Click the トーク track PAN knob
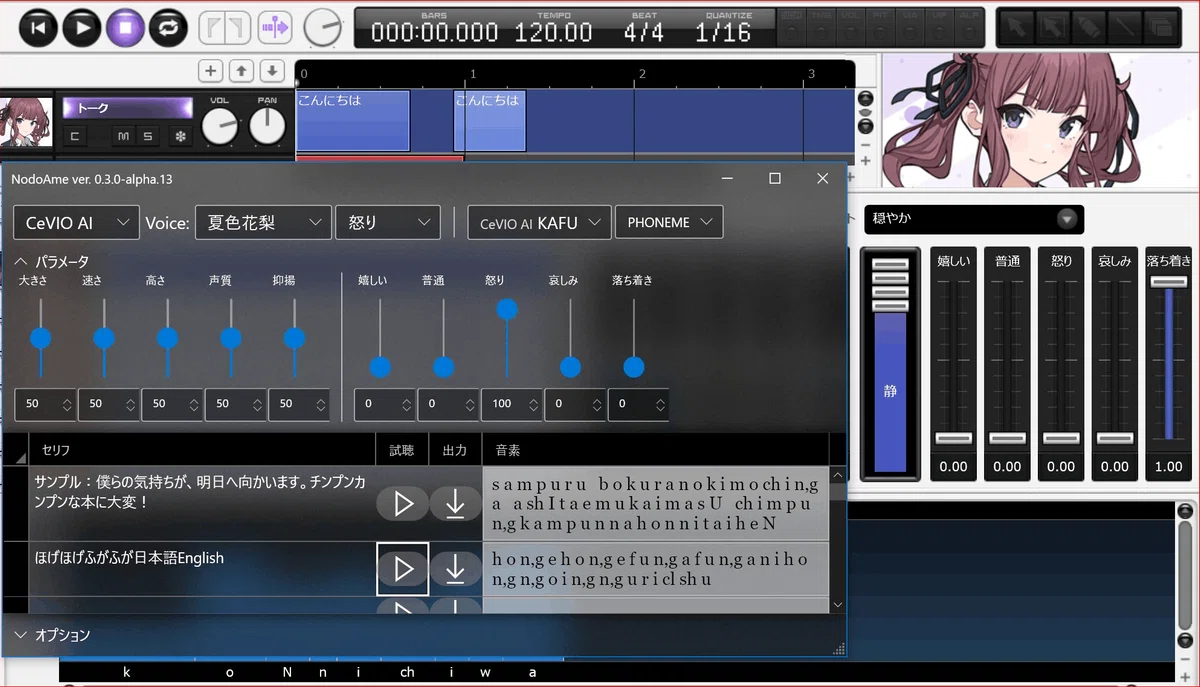Image resolution: width=1200 pixels, height=687 pixels. pyautogui.click(x=267, y=126)
